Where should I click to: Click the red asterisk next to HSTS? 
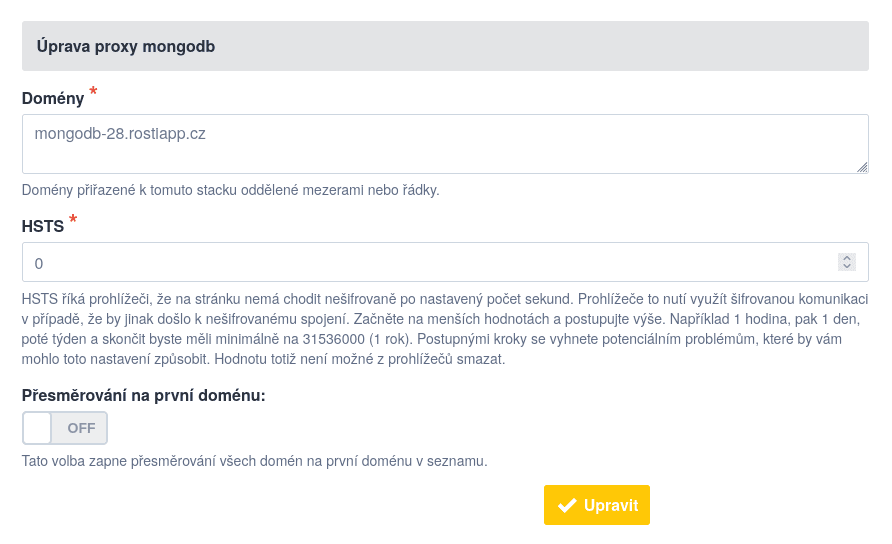(x=73, y=219)
